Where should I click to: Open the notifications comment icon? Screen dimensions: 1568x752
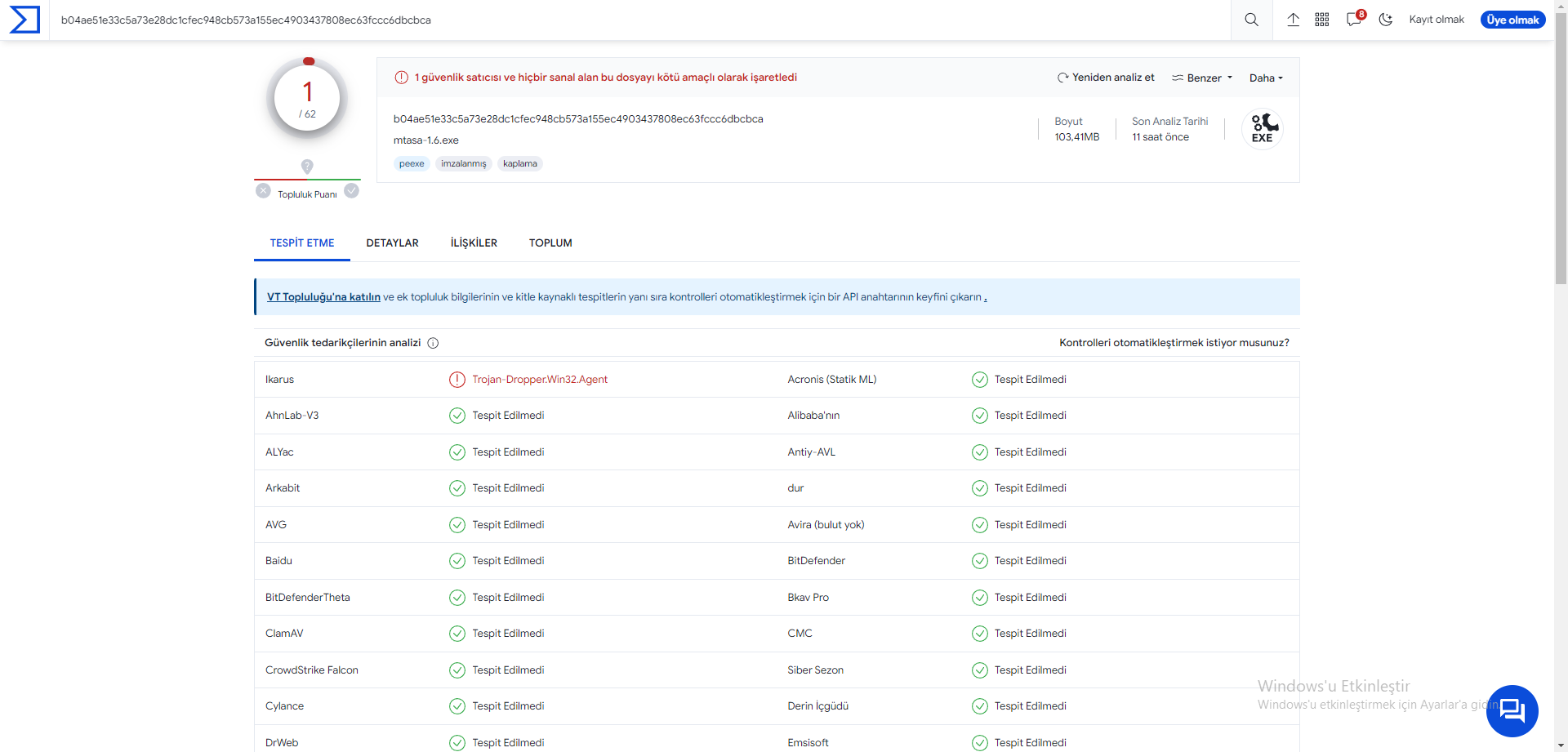(x=1353, y=20)
